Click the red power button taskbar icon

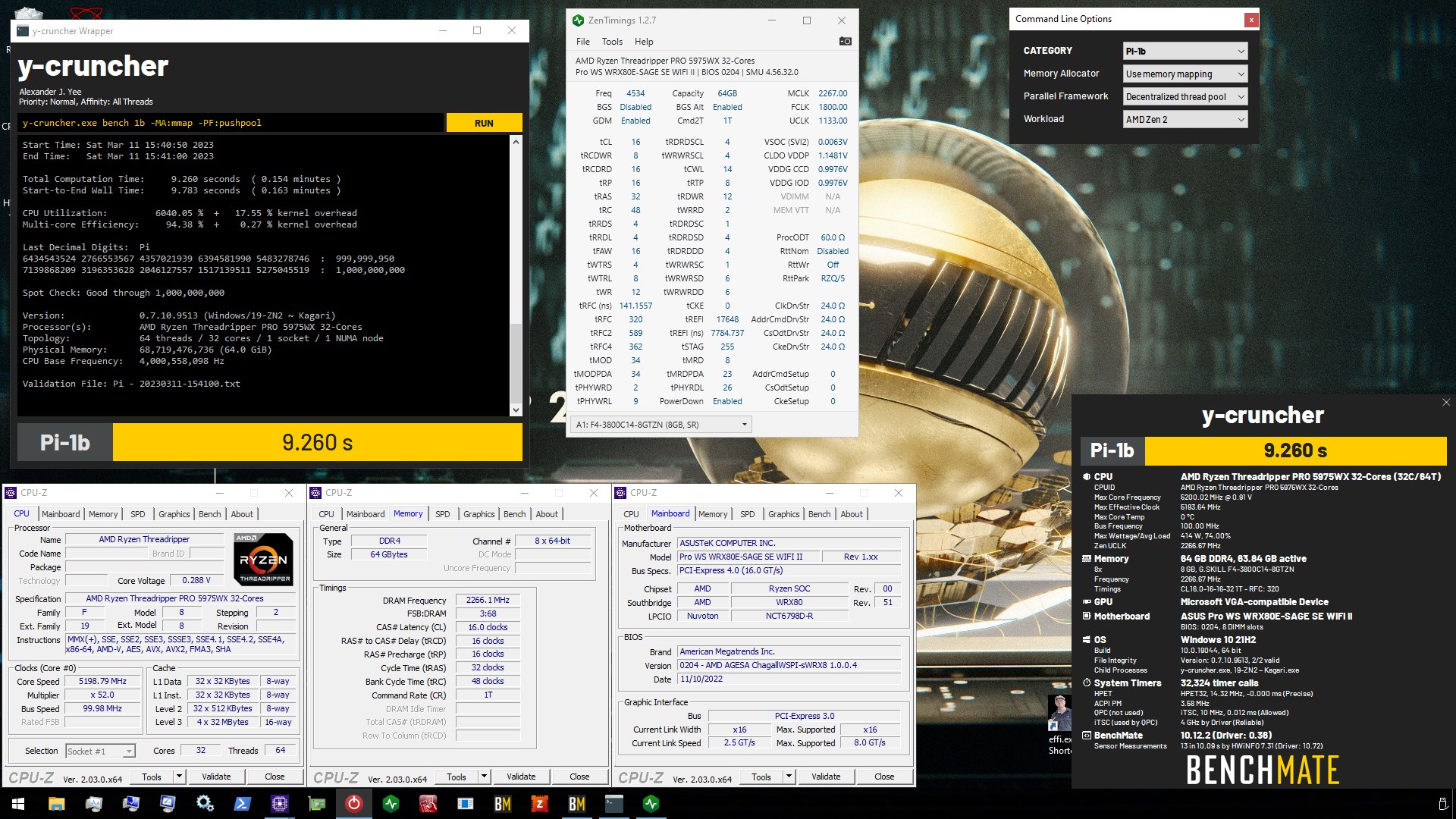pyautogui.click(x=353, y=803)
